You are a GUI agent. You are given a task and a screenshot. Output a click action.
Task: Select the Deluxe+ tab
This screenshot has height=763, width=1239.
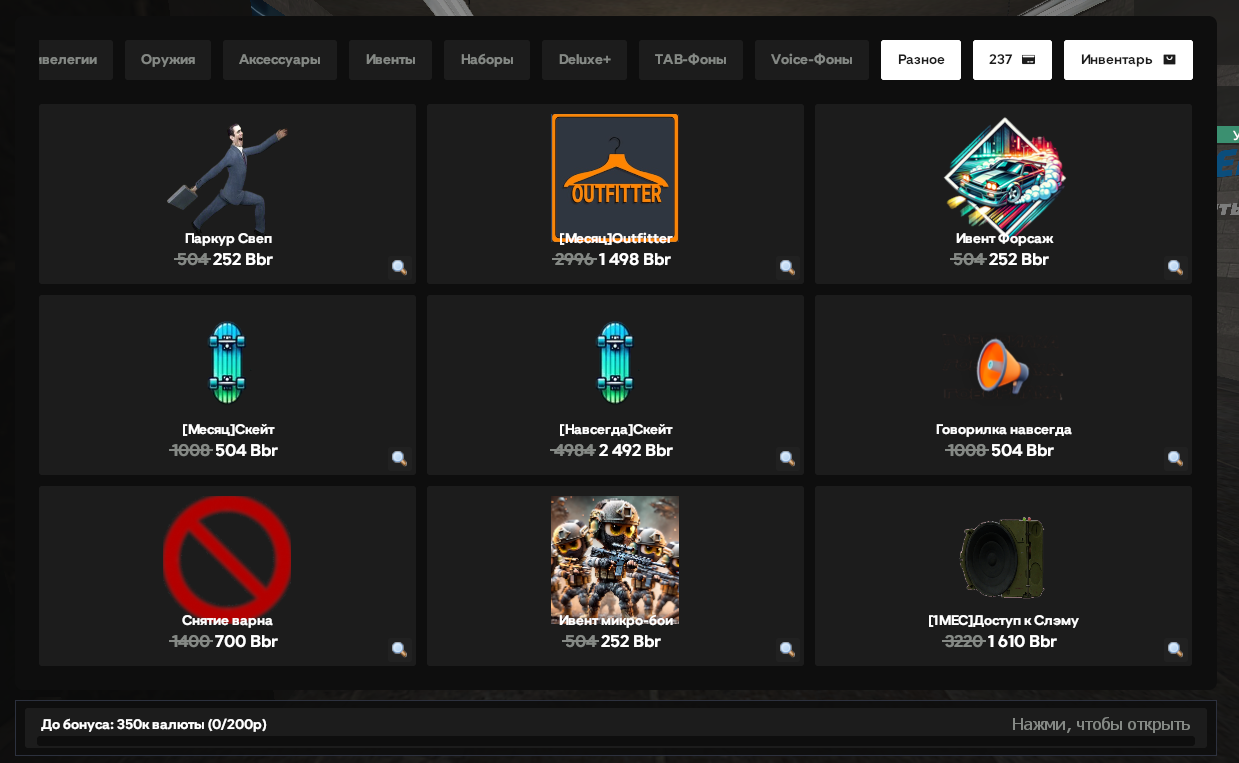pyautogui.click(x=585, y=60)
